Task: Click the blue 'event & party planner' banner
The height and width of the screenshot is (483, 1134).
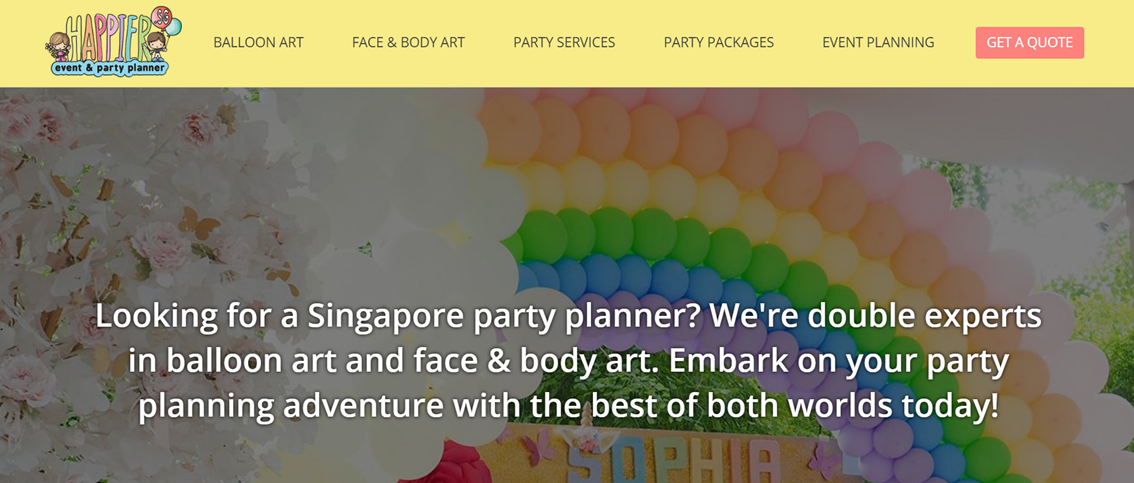Action: (110, 68)
